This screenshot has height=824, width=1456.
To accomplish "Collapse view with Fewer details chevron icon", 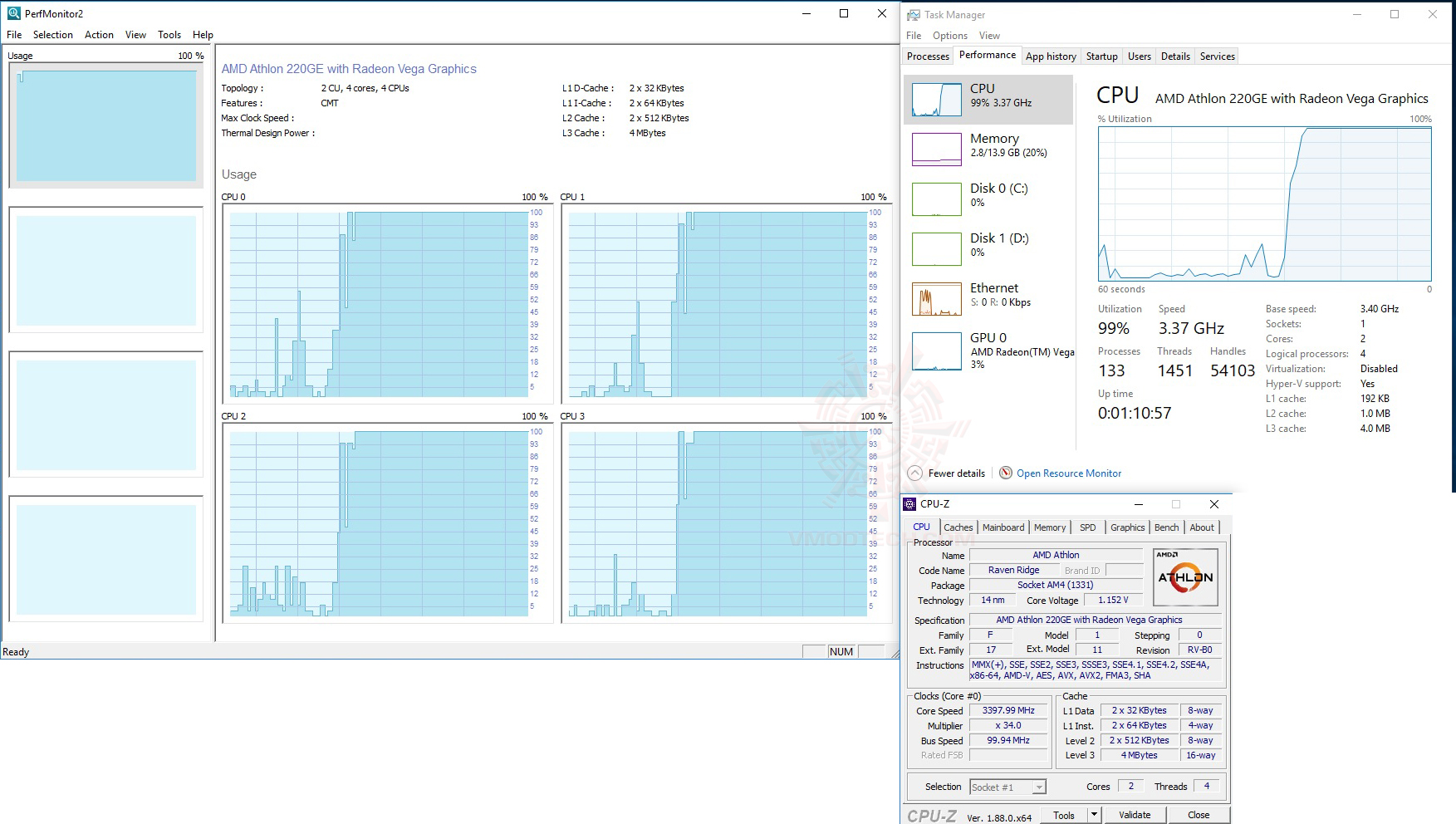I will pyautogui.click(x=915, y=473).
